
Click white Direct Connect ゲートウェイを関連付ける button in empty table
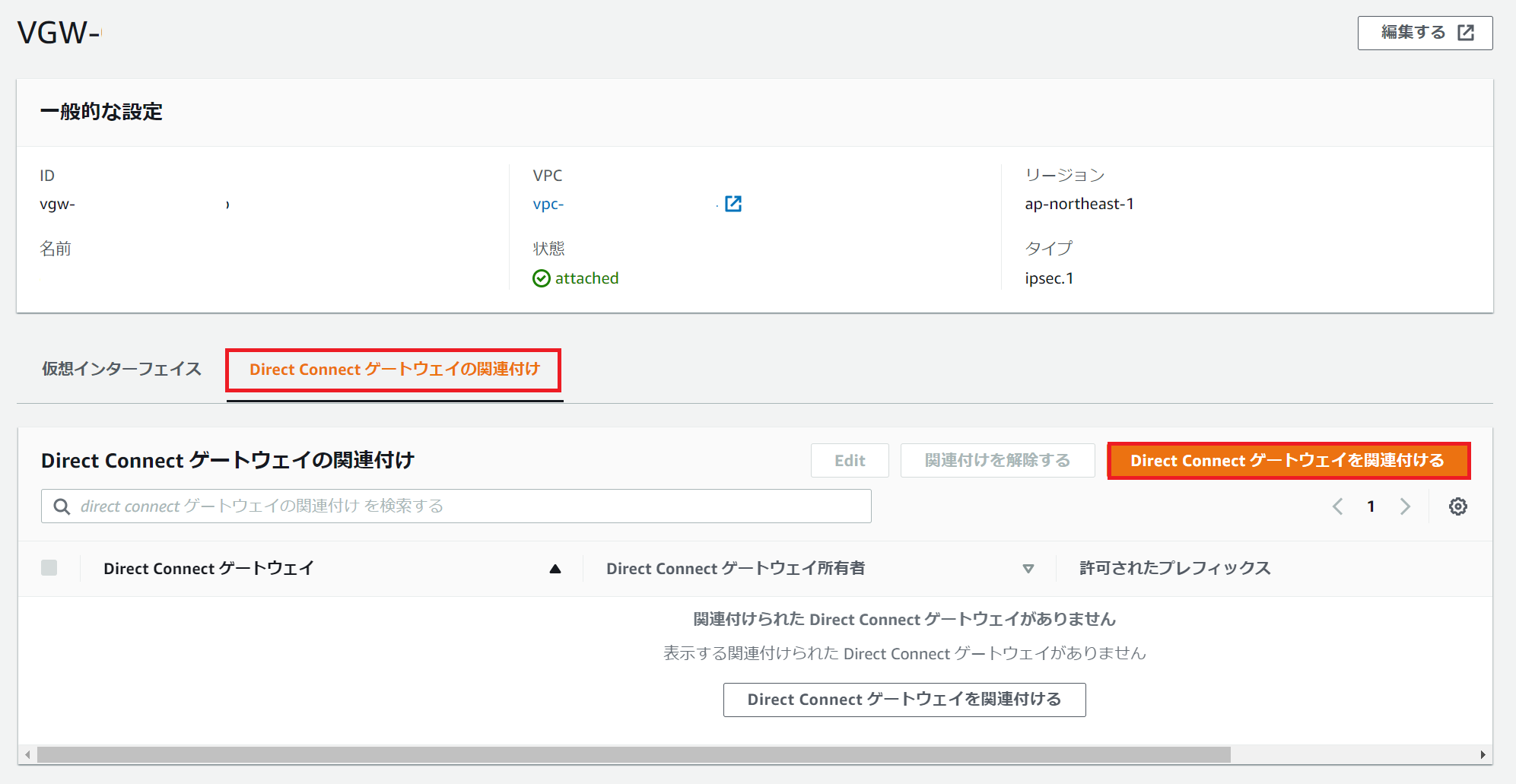[x=904, y=700]
